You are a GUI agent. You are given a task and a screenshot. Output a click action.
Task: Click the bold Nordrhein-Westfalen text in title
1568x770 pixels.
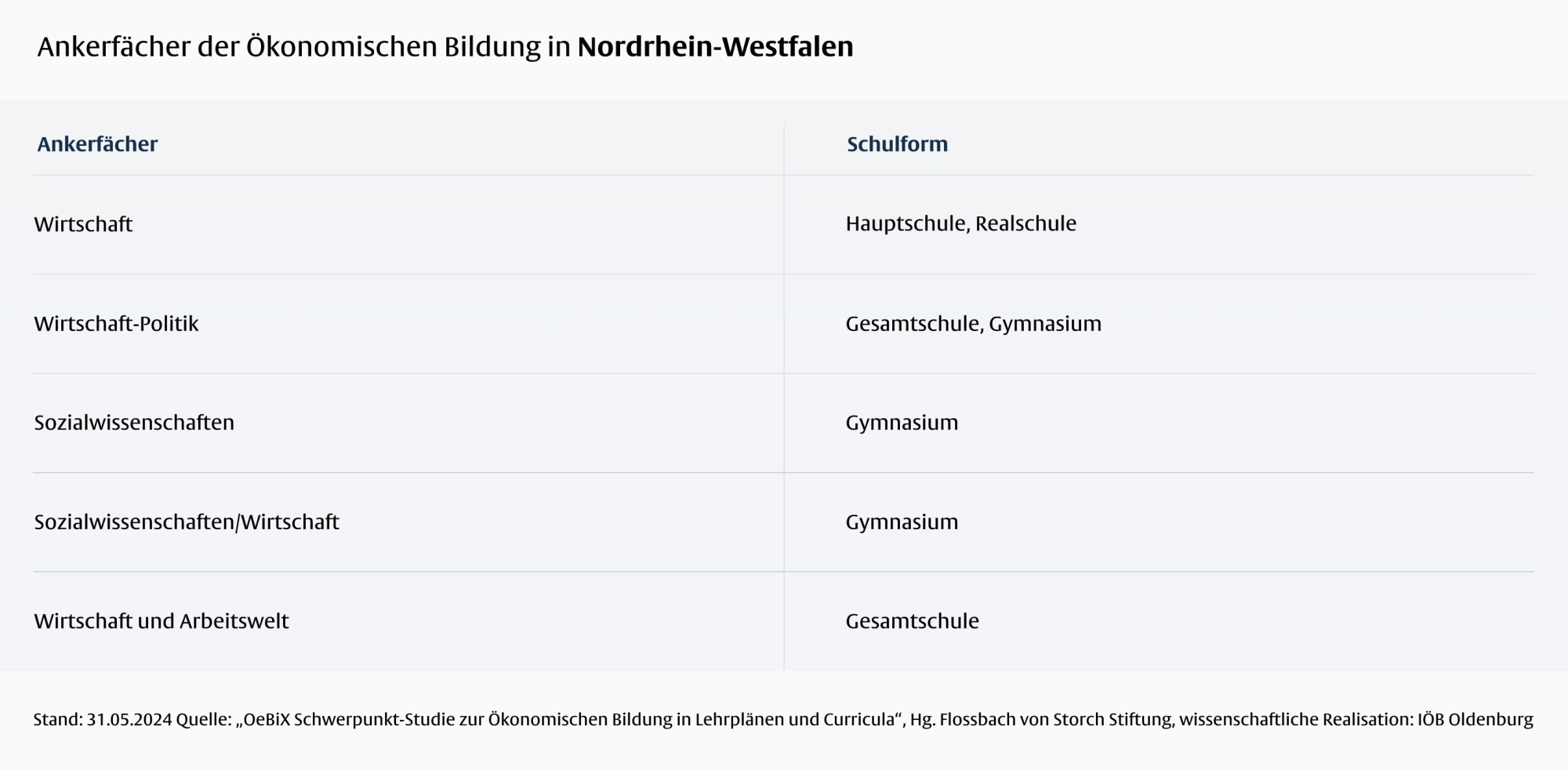pos(715,47)
